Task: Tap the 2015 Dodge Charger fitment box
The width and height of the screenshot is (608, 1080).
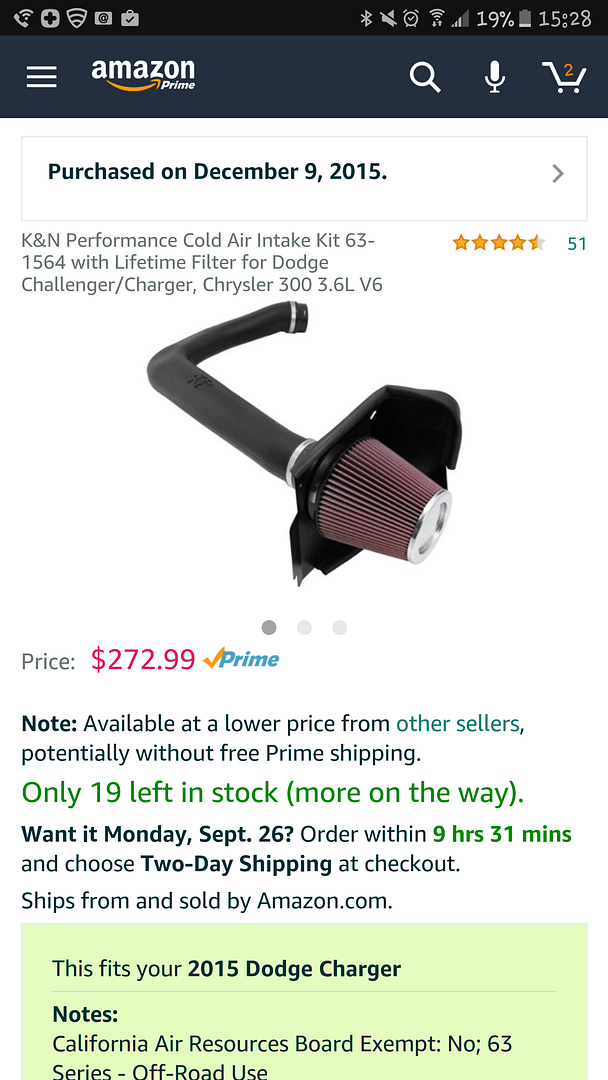Action: click(x=304, y=1002)
